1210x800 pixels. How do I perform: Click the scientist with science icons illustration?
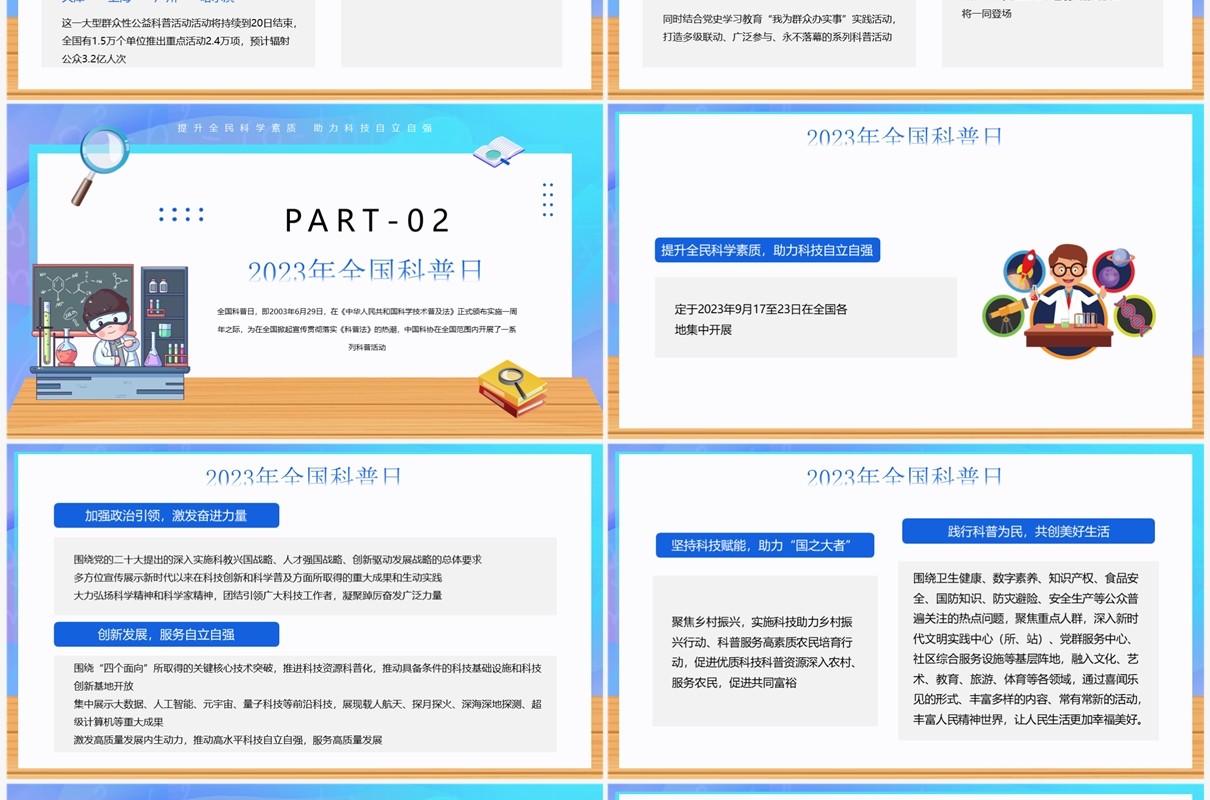(x=1068, y=300)
